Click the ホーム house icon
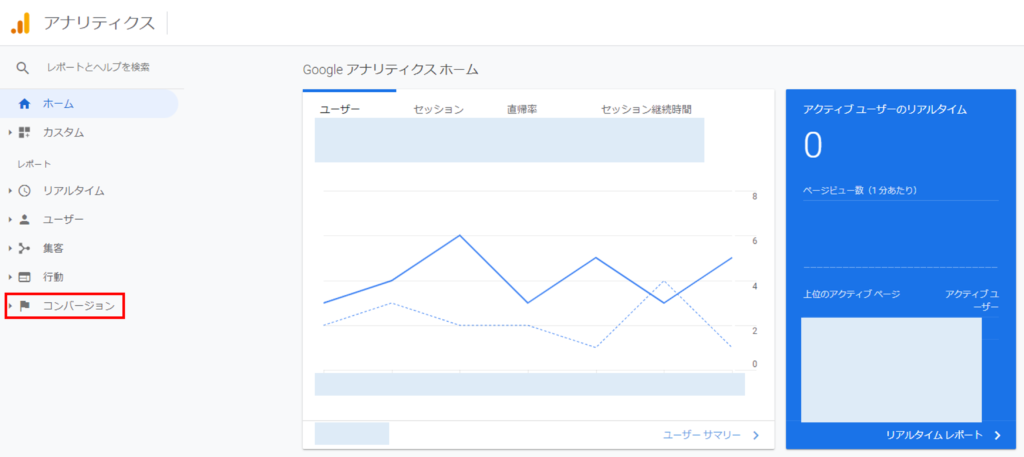Image resolution: width=1024 pixels, height=457 pixels. pyautogui.click(x=25, y=103)
